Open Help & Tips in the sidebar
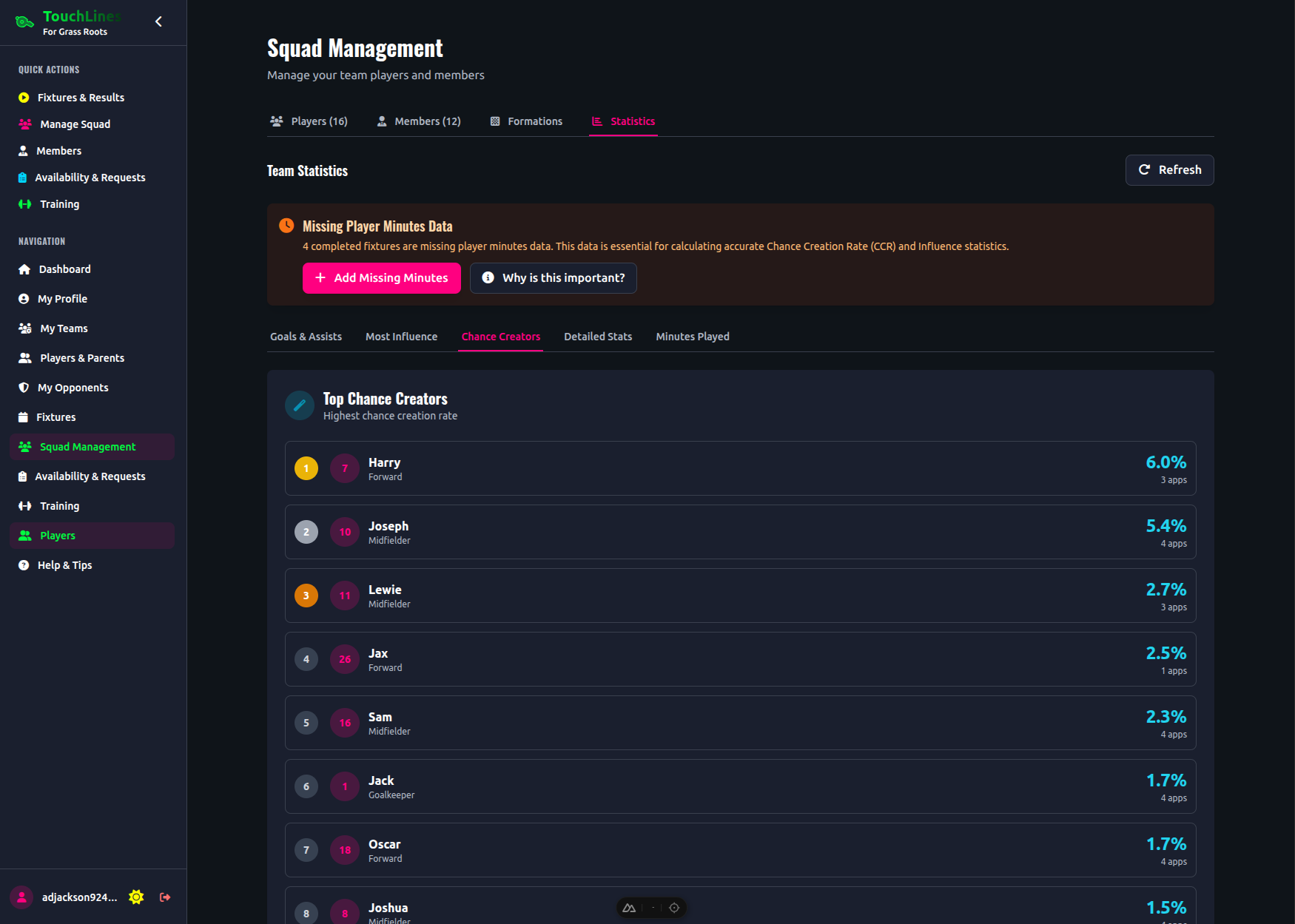 pyautogui.click(x=64, y=565)
